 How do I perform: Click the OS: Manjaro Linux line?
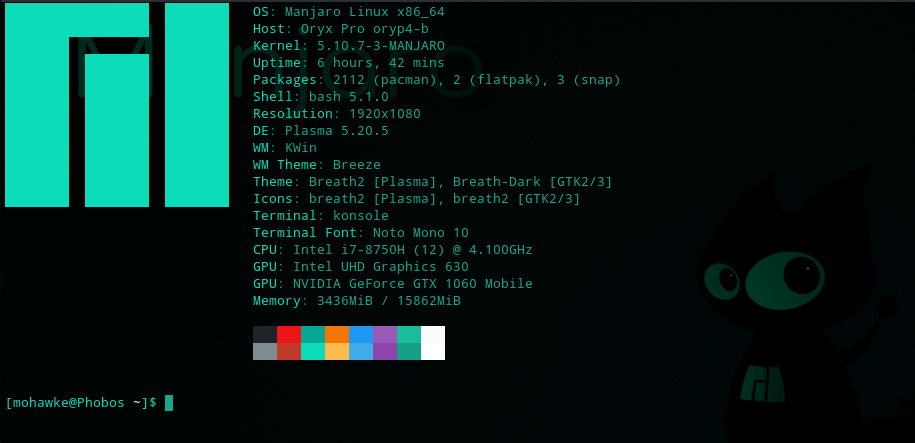[x=348, y=12]
